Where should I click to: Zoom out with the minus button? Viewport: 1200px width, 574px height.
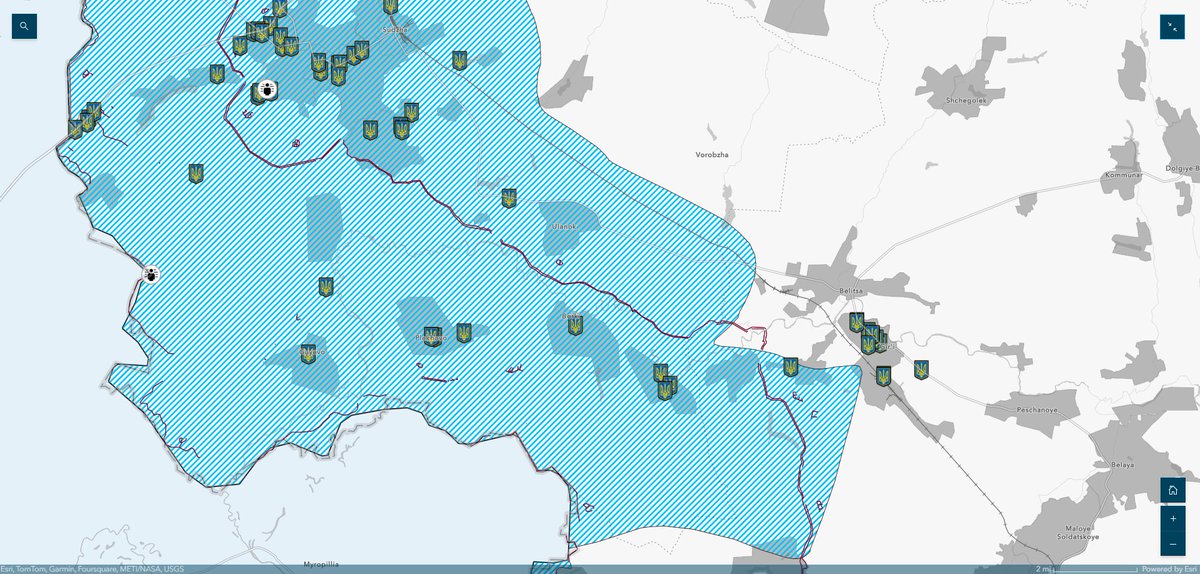click(1172, 544)
